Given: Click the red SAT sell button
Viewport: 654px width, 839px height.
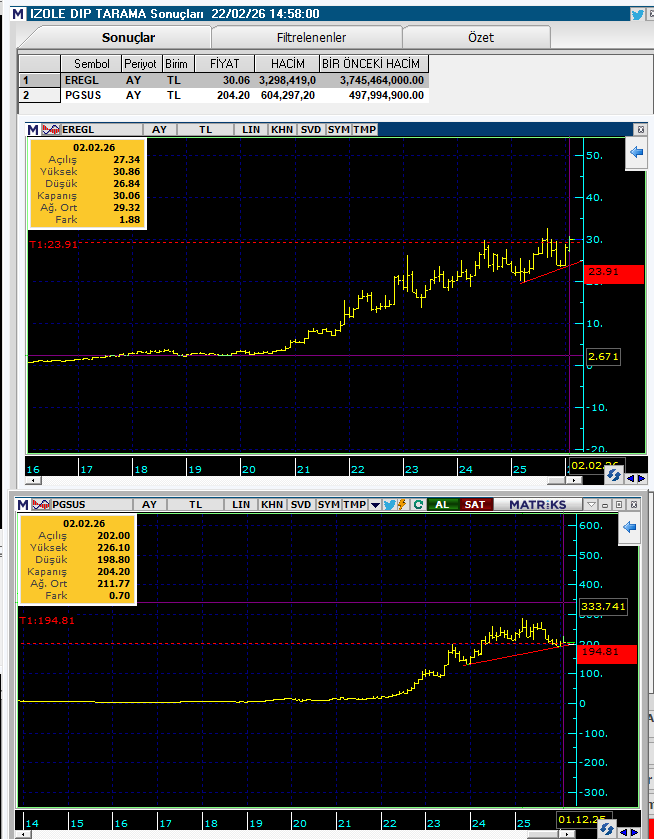Looking at the screenshot, I should (475, 505).
